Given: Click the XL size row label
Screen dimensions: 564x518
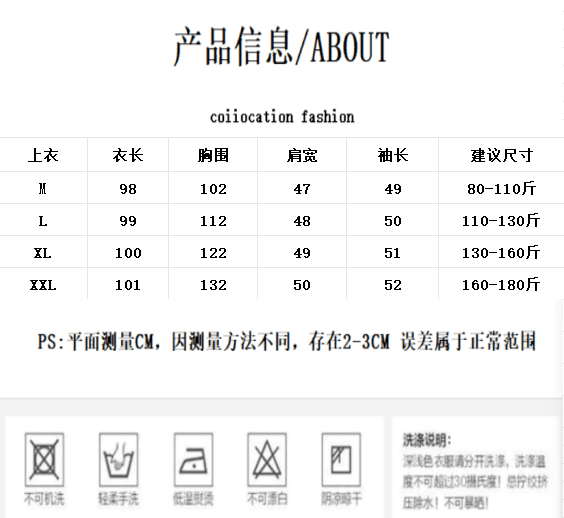Looking at the screenshot, I should [43, 253].
